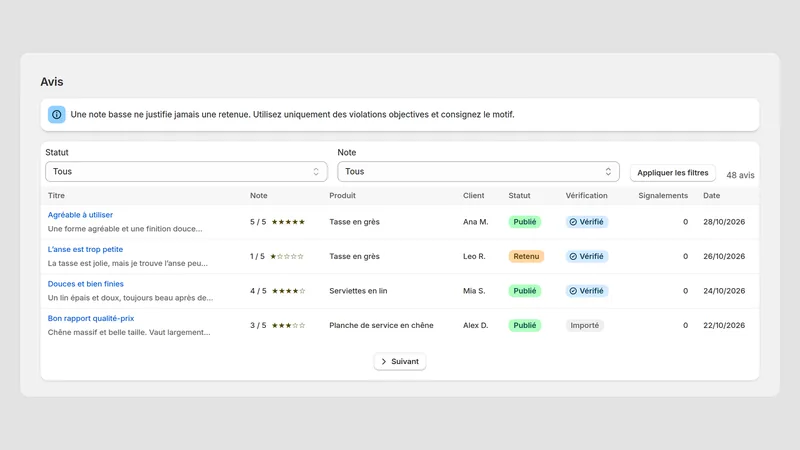Click the Vérification column header
The image size is (800, 450).
(586, 195)
